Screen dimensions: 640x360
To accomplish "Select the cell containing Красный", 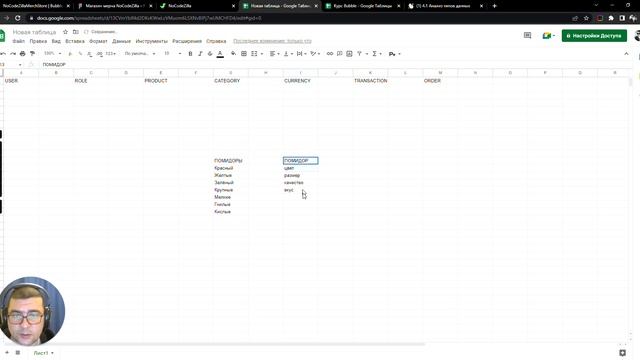I will 231,168.
